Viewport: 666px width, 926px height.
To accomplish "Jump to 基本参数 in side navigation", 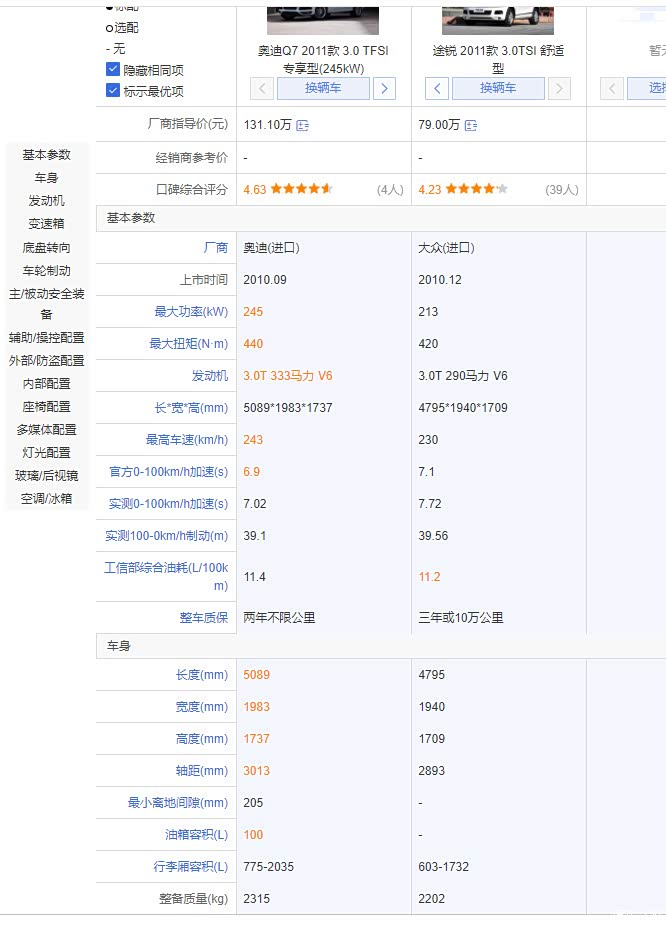I will click(x=47, y=155).
